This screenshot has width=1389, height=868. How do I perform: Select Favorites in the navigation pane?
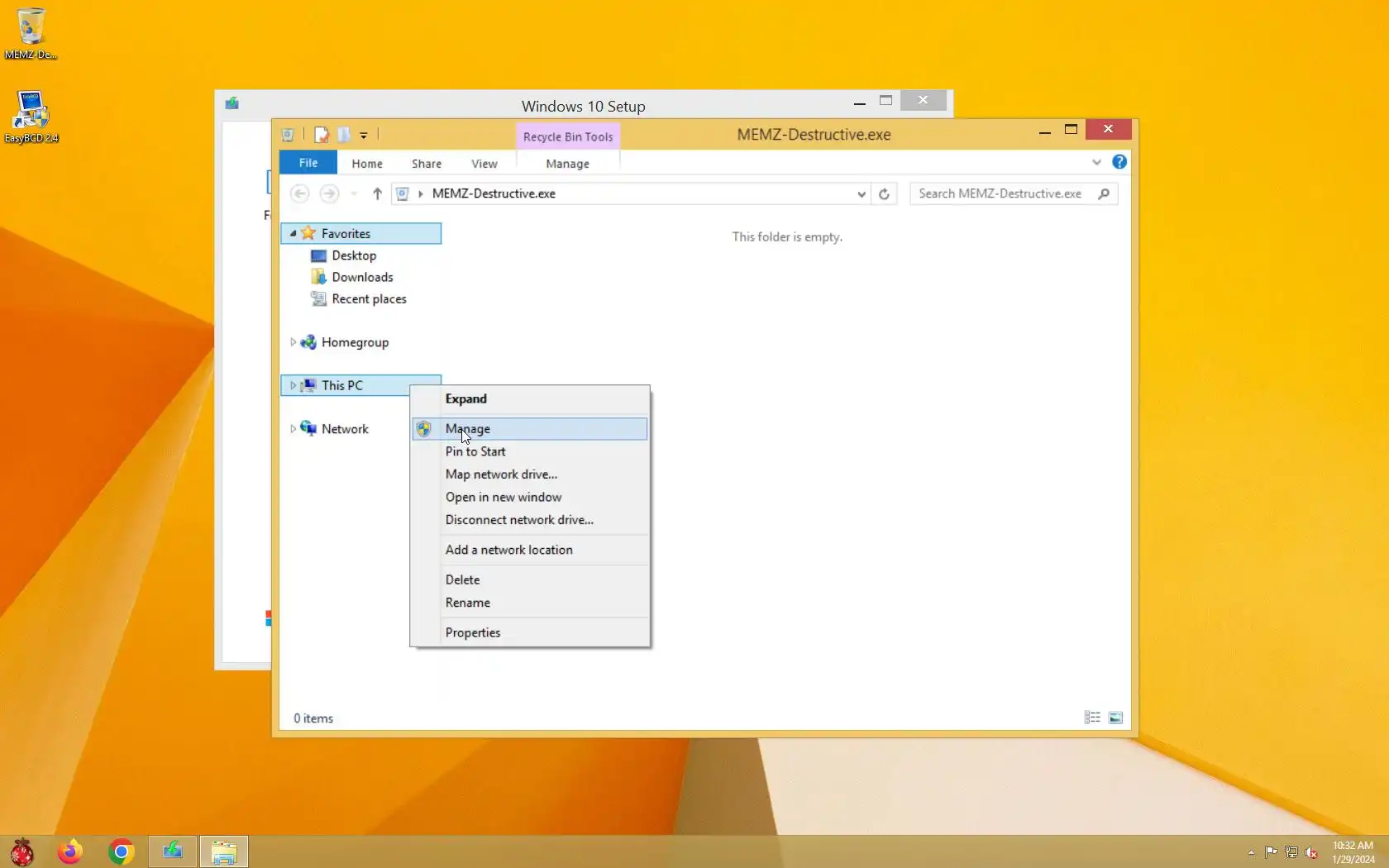pyautogui.click(x=361, y=233)
